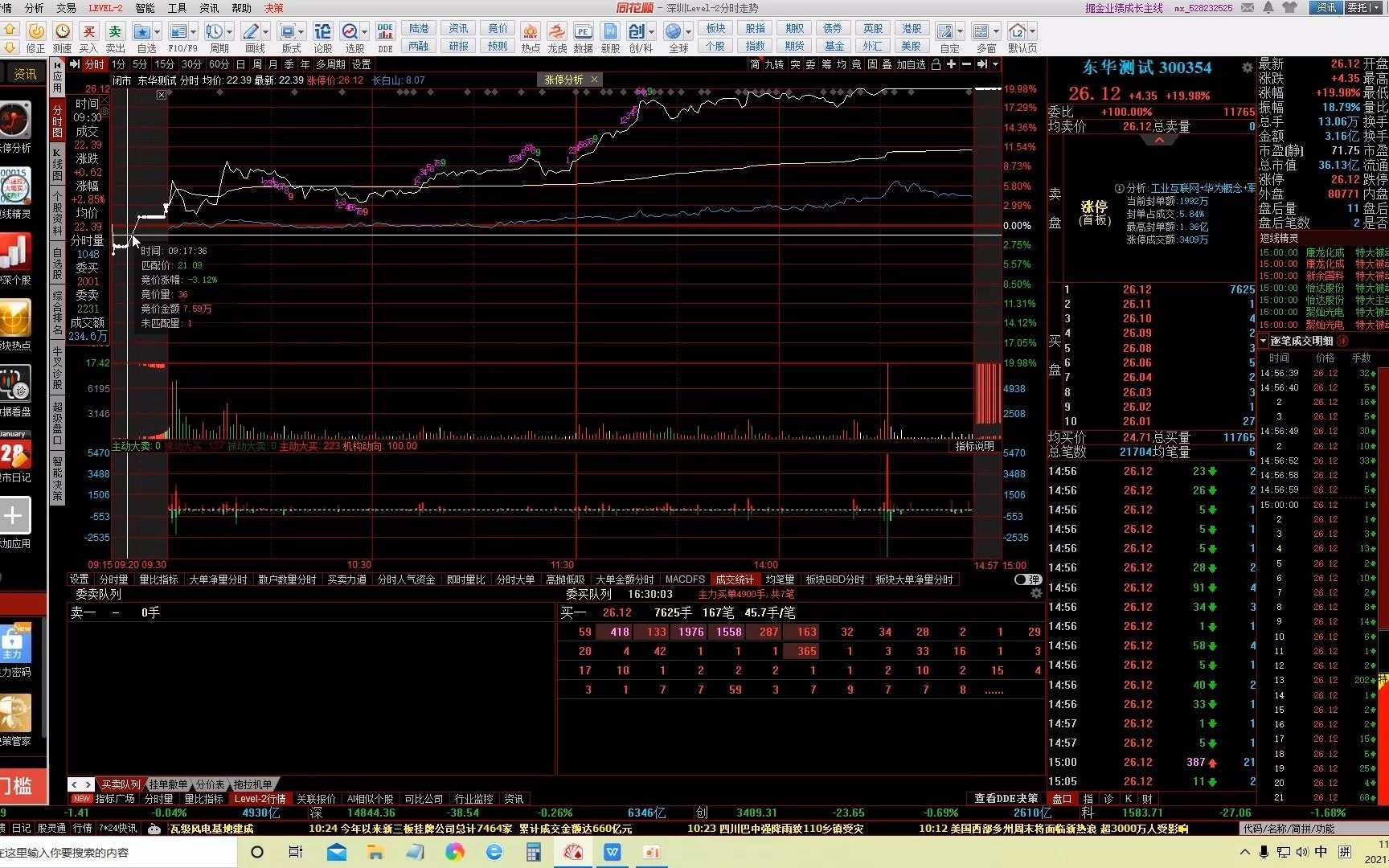Expand the 画线 dropdown arrow
The height and width of the screenshot is (868, 1389).
click(x=265, y=32)
